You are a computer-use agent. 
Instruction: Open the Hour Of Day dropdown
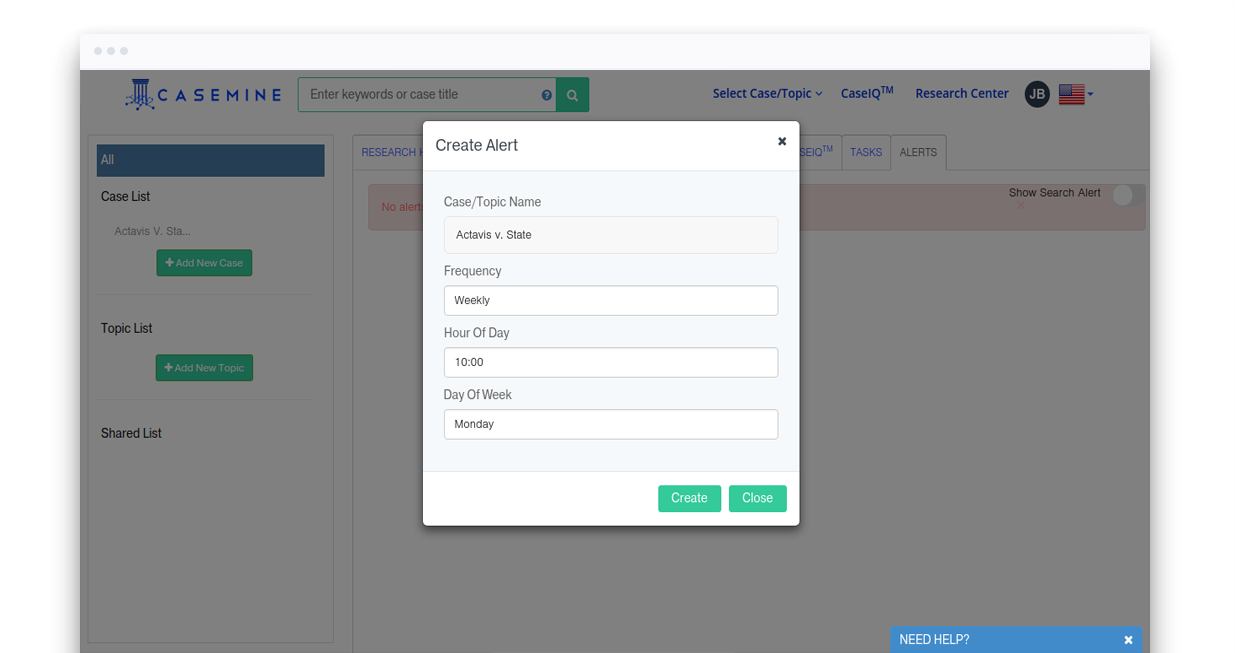tap(610, 363)
